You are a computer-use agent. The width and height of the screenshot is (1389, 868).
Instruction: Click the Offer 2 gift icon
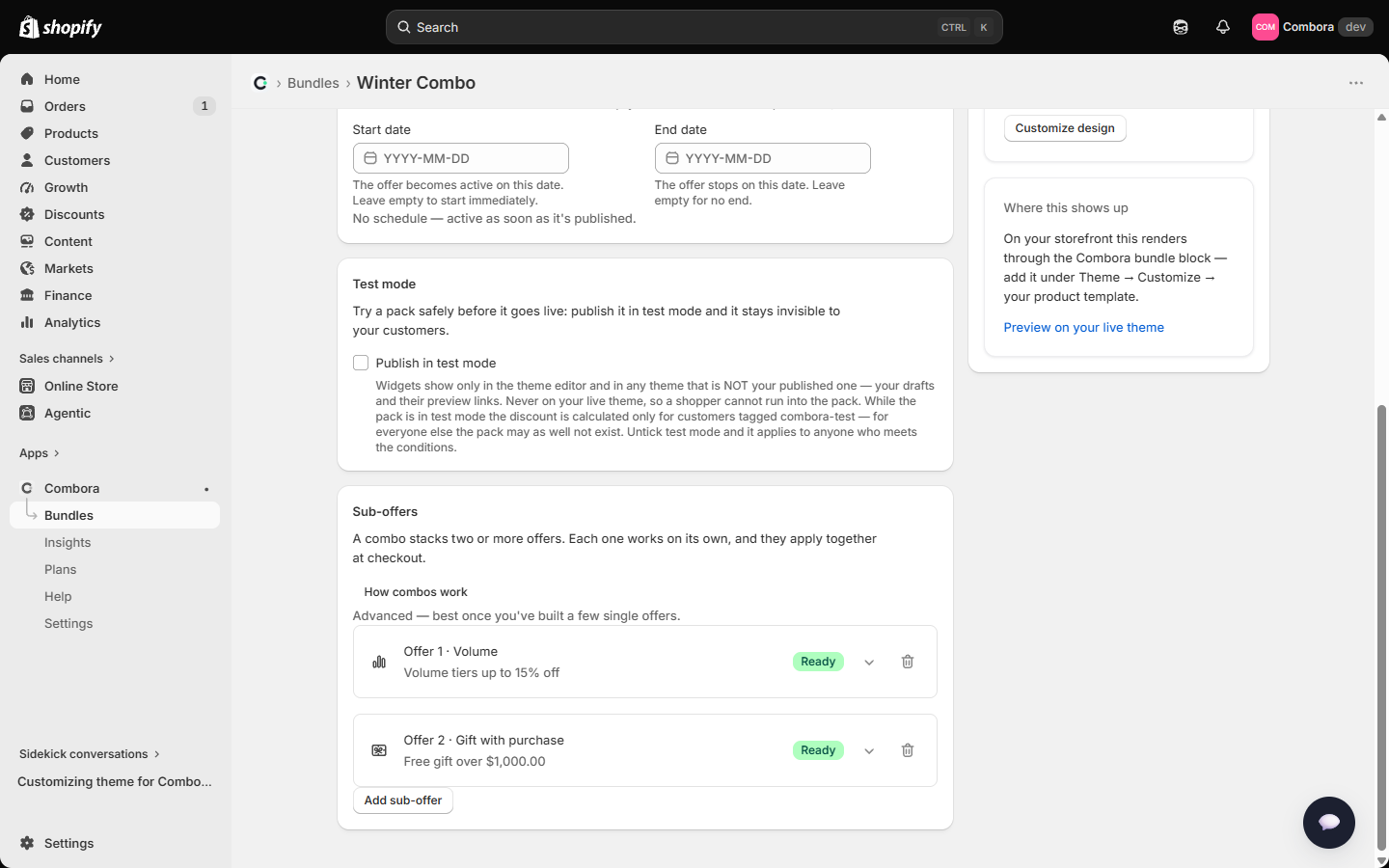(x=379, y=750)
